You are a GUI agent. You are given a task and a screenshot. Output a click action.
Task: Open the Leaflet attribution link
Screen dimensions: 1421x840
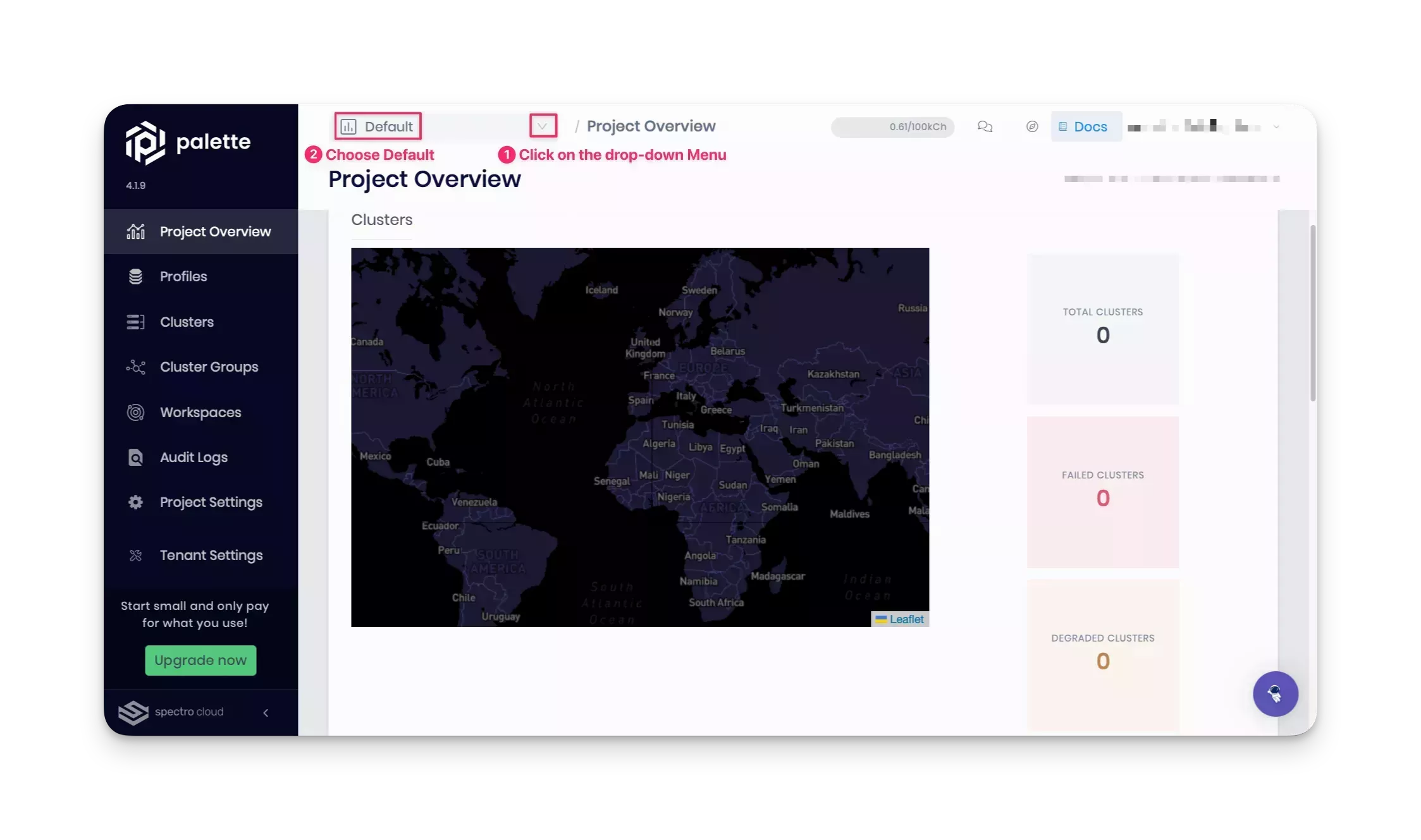tap(906, 619)
